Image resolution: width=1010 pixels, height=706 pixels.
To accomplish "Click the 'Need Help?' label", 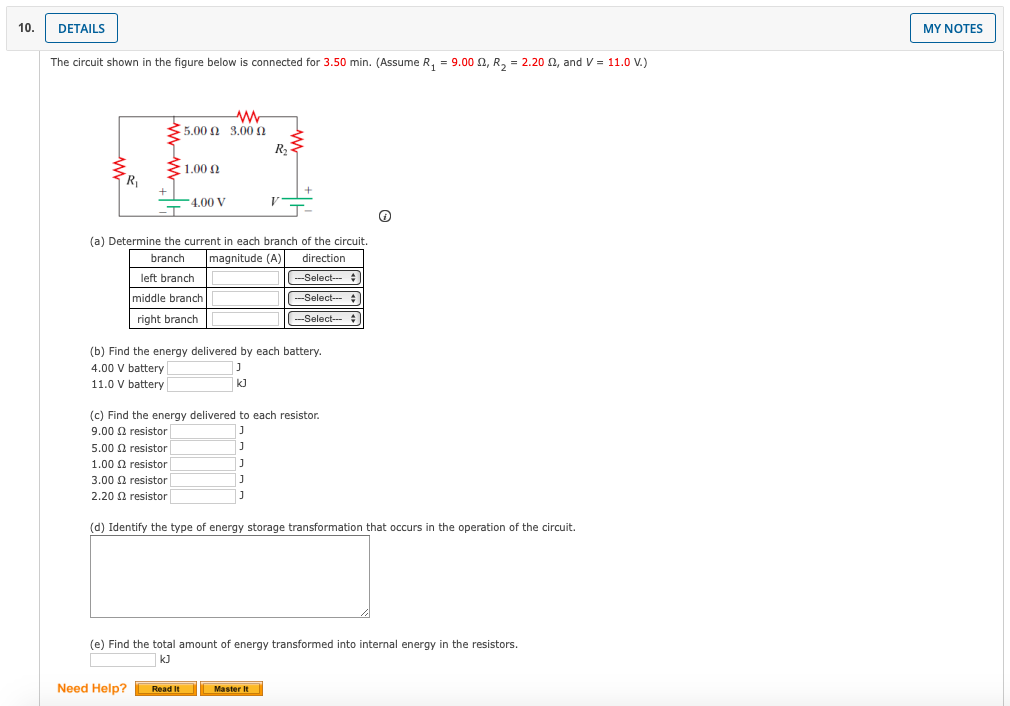I will coord(92,689).
